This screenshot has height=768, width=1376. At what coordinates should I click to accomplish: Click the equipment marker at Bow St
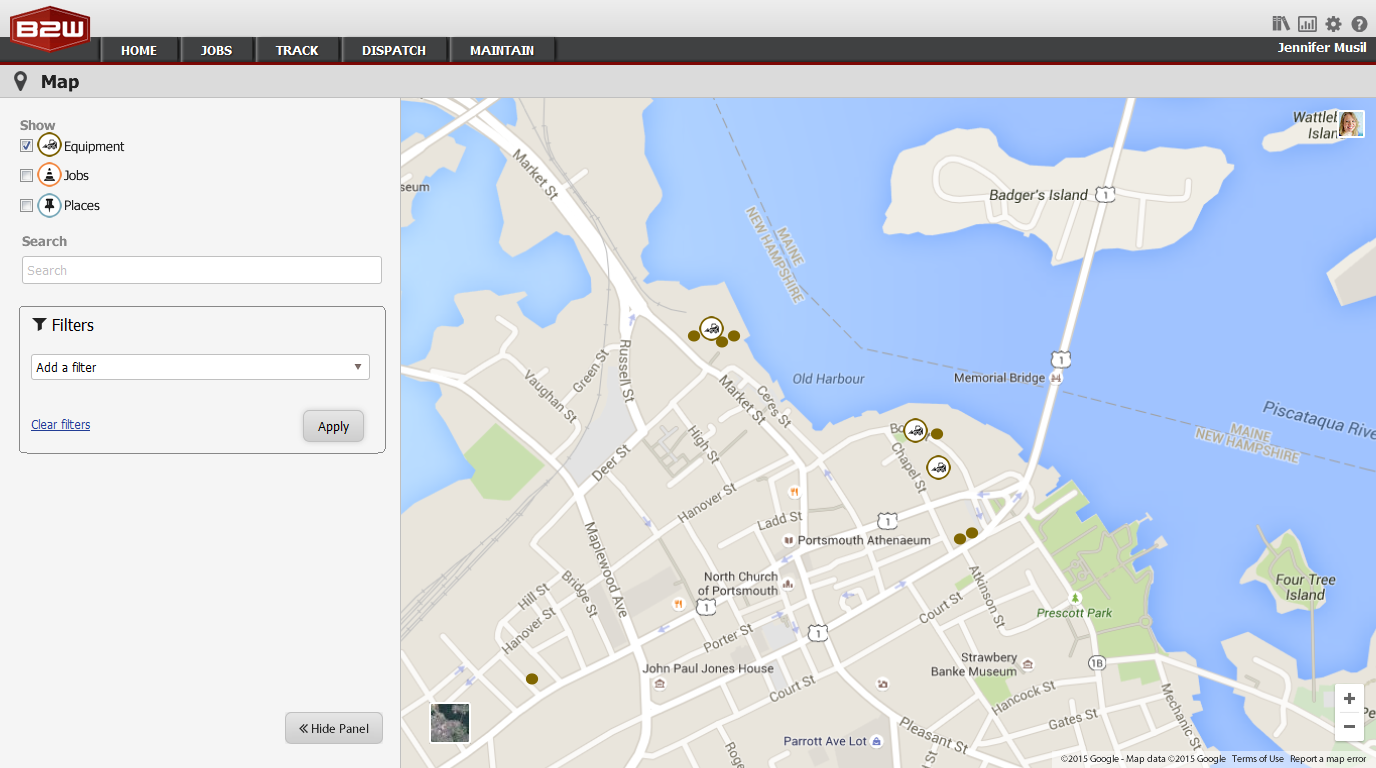click(915, 430)
